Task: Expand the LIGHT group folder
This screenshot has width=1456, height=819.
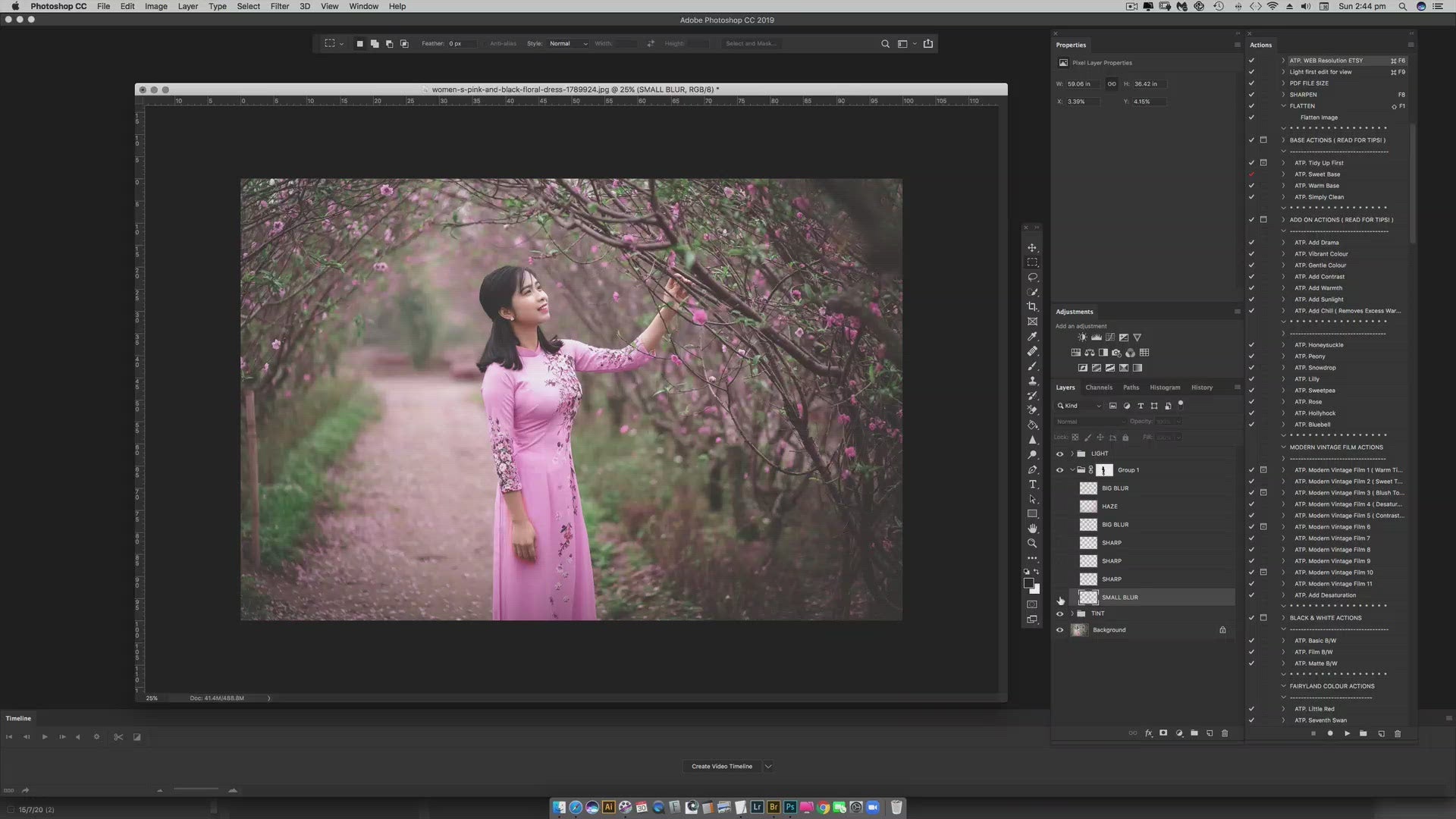Action: point(1072,453)
